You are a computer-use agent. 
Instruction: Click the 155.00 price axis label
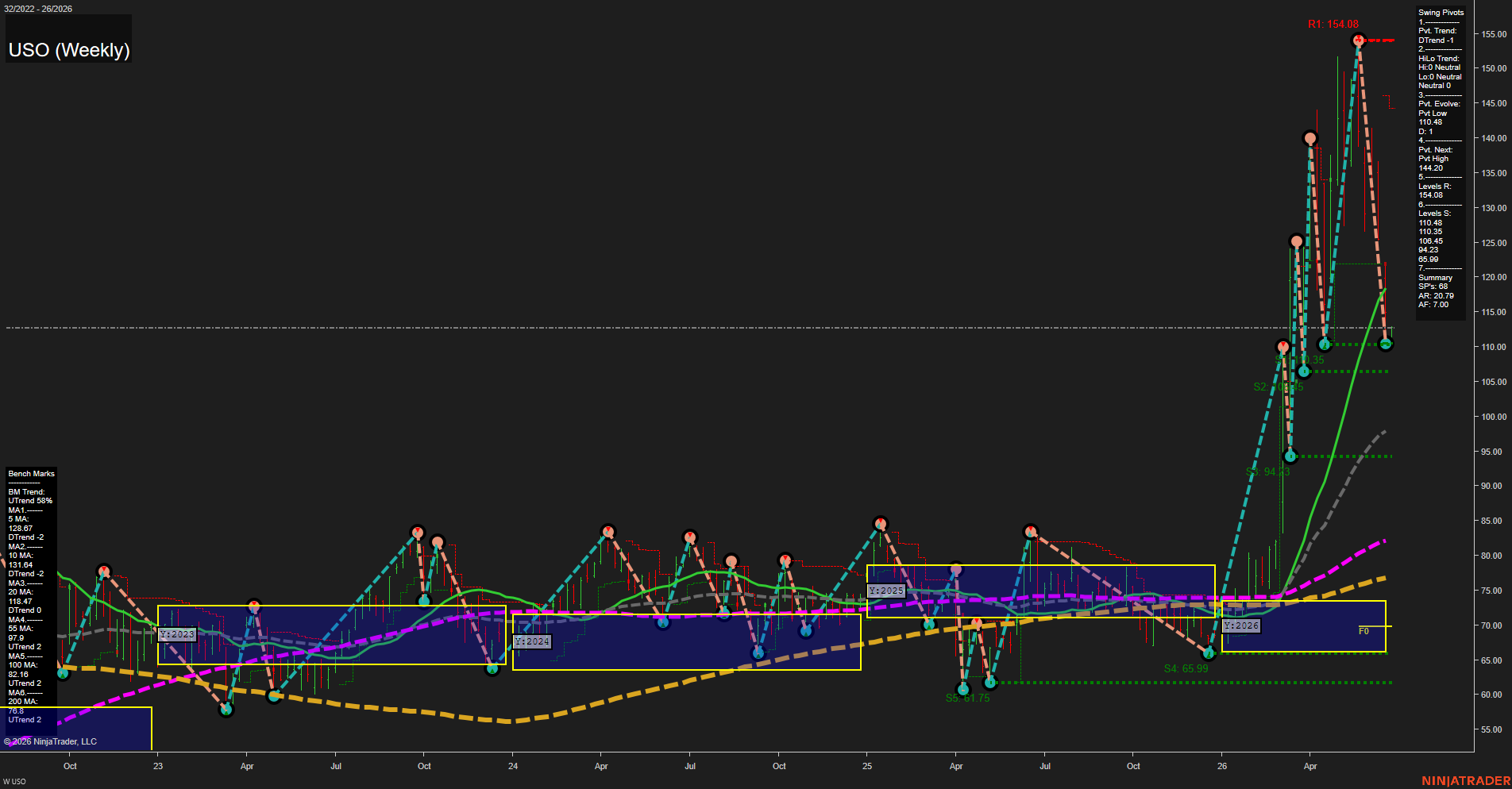point(1494,34)
